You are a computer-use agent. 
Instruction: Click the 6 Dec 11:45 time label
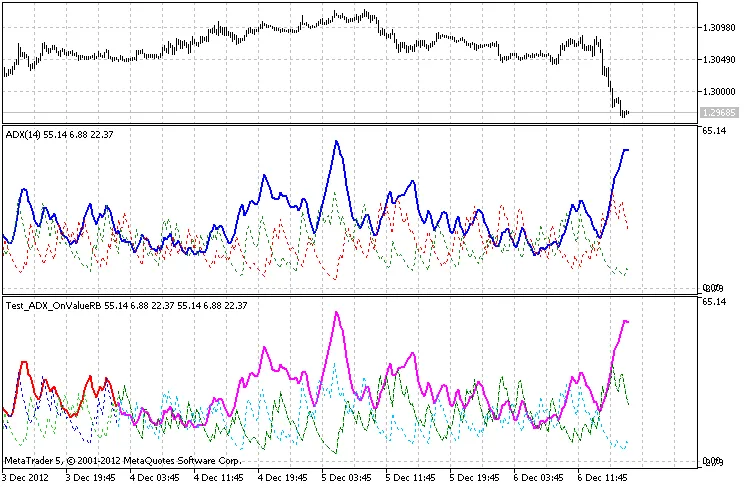(605, 478)
